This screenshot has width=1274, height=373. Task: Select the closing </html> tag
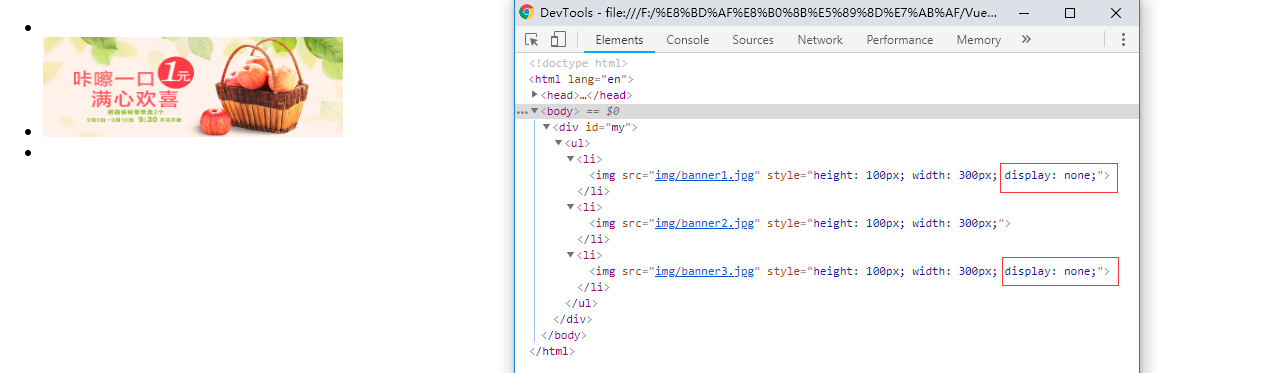click(x=552, y=351)
